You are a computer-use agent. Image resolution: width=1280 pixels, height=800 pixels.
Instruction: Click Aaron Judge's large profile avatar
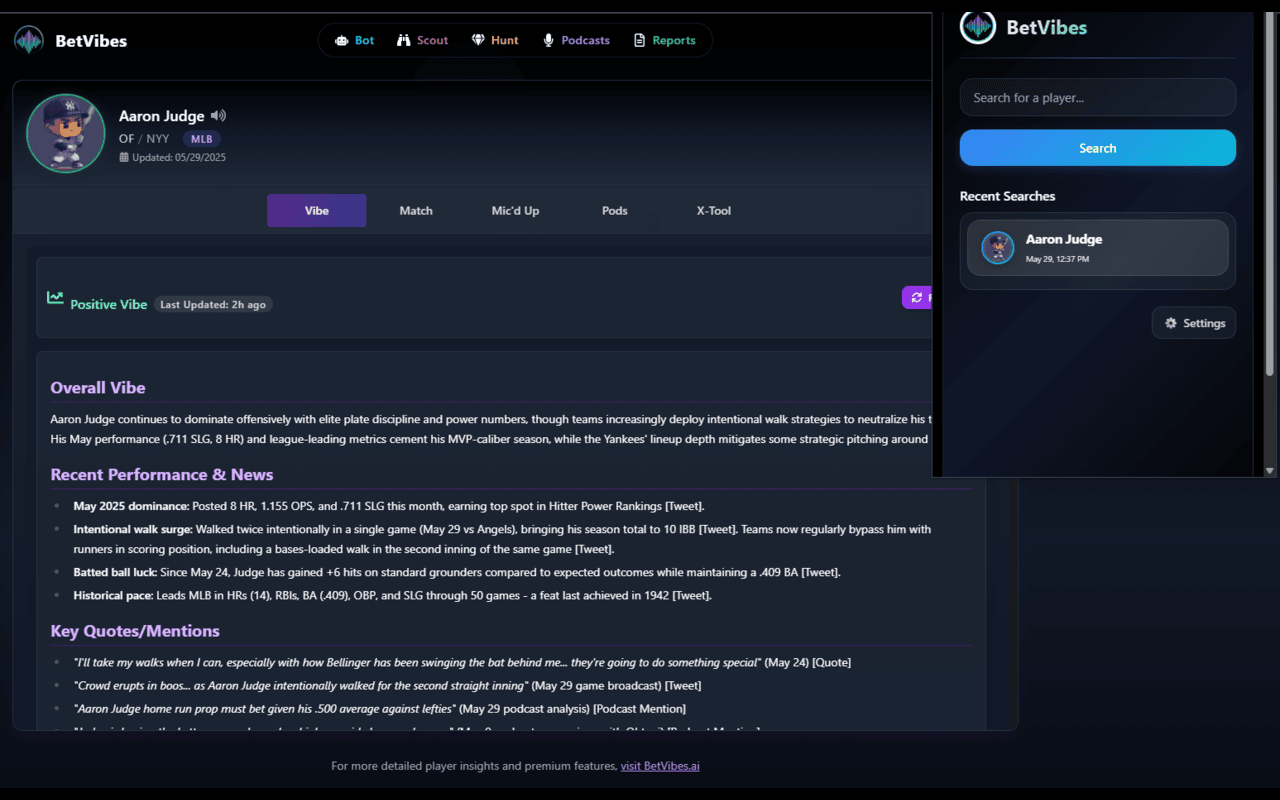point(66,133)
